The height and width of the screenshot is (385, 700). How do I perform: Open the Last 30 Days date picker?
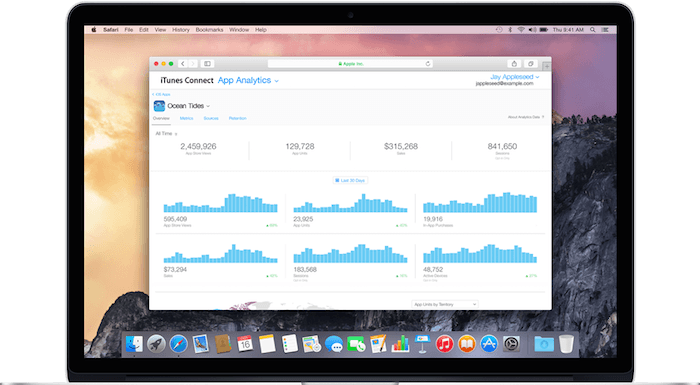coord(350,180)
